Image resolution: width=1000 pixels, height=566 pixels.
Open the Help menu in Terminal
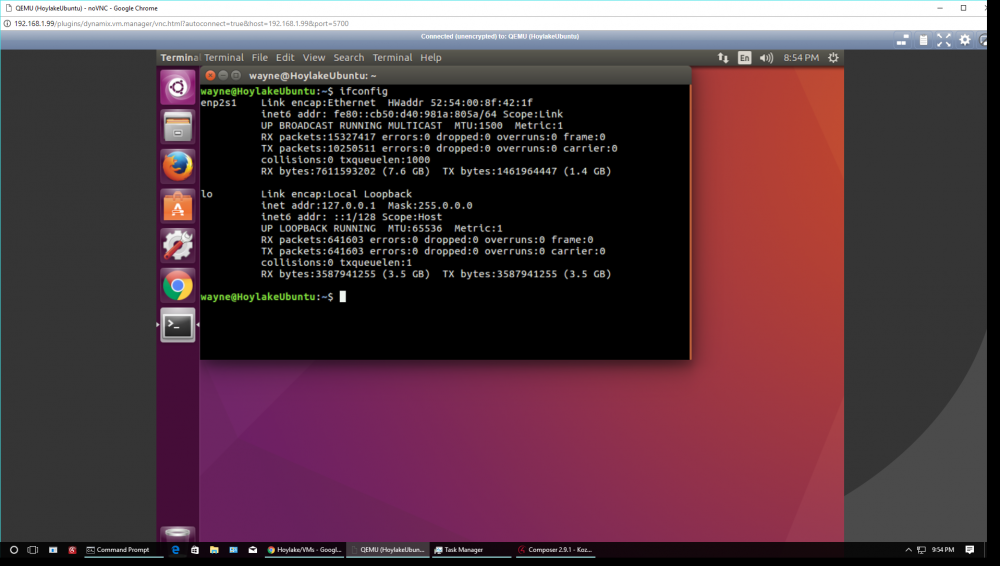430,57
